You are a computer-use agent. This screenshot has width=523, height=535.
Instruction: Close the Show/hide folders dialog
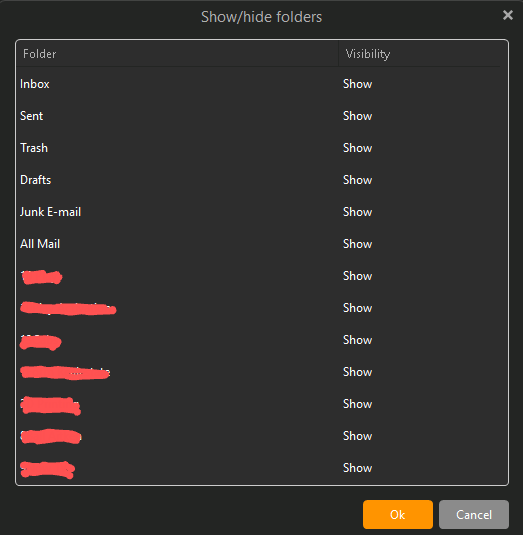pyautogui.click(x=508, y=15)
